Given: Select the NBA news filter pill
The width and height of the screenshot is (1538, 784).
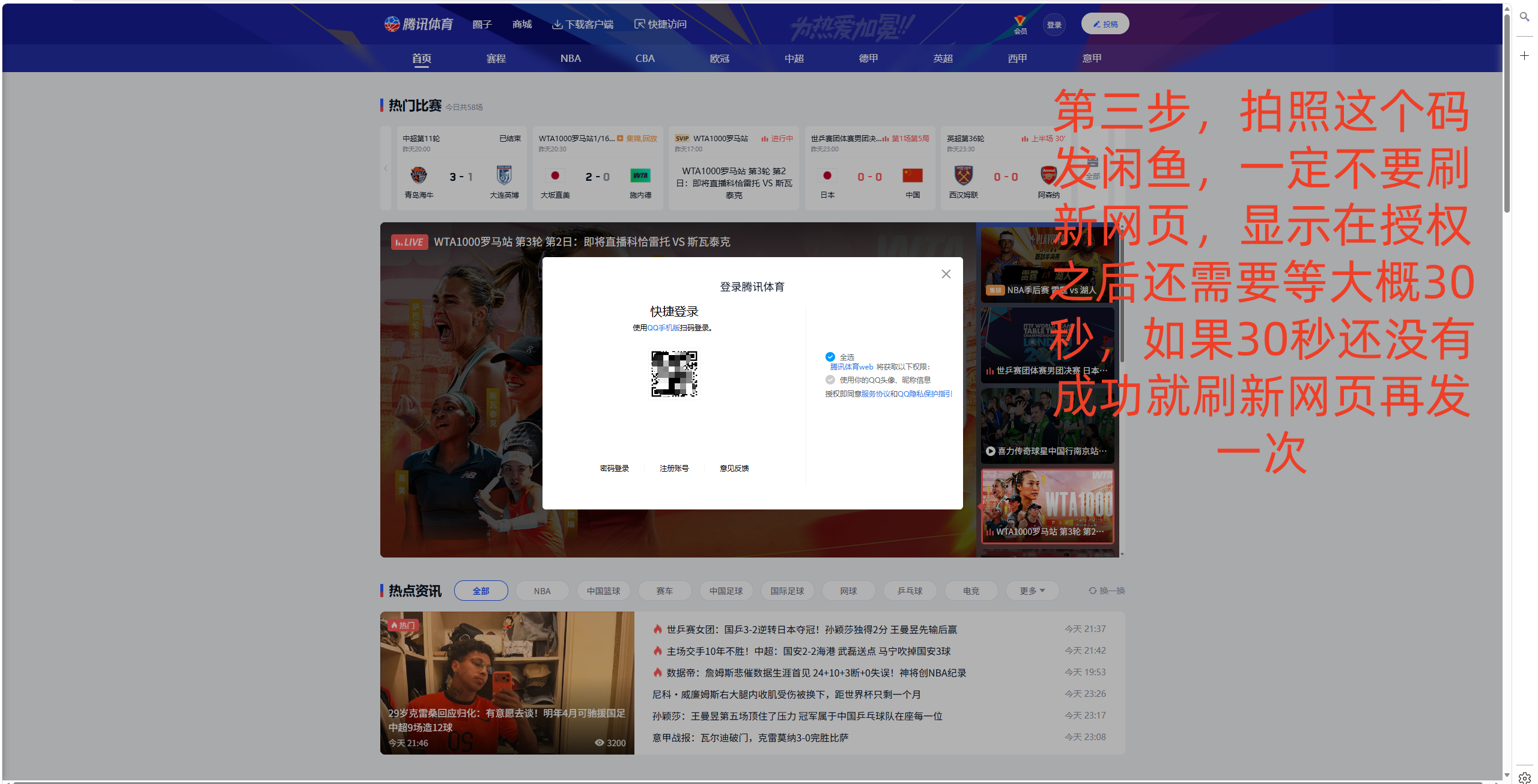Looking at the screenshot, I should pyautogui.click(x=543, y=591).
